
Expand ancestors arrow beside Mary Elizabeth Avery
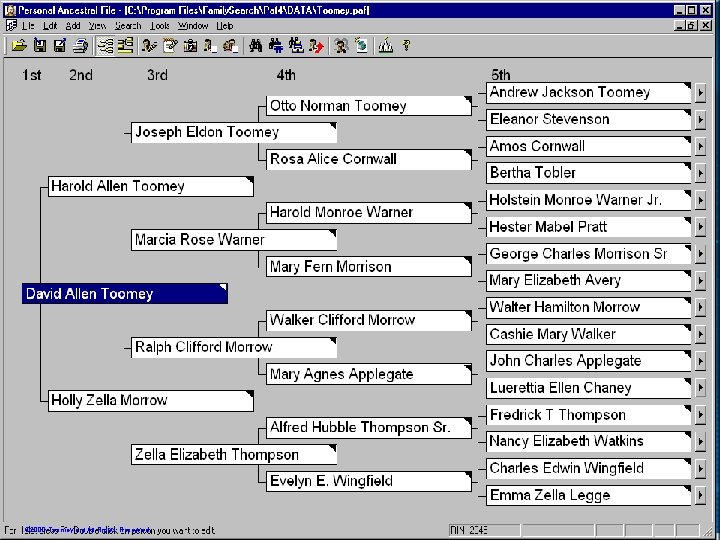point(700,281)
